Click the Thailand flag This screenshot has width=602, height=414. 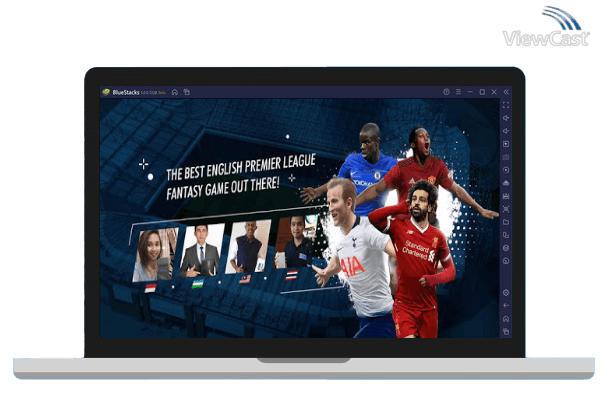[x=292, y=275]
